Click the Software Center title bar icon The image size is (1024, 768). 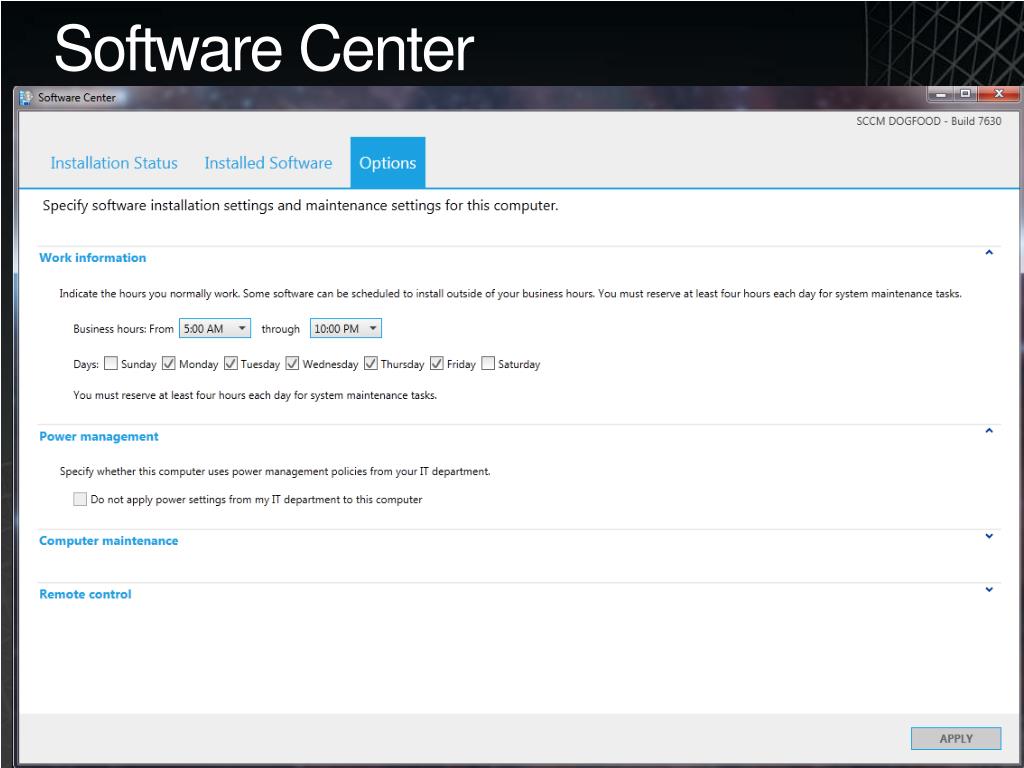click(x=25, y=98)
